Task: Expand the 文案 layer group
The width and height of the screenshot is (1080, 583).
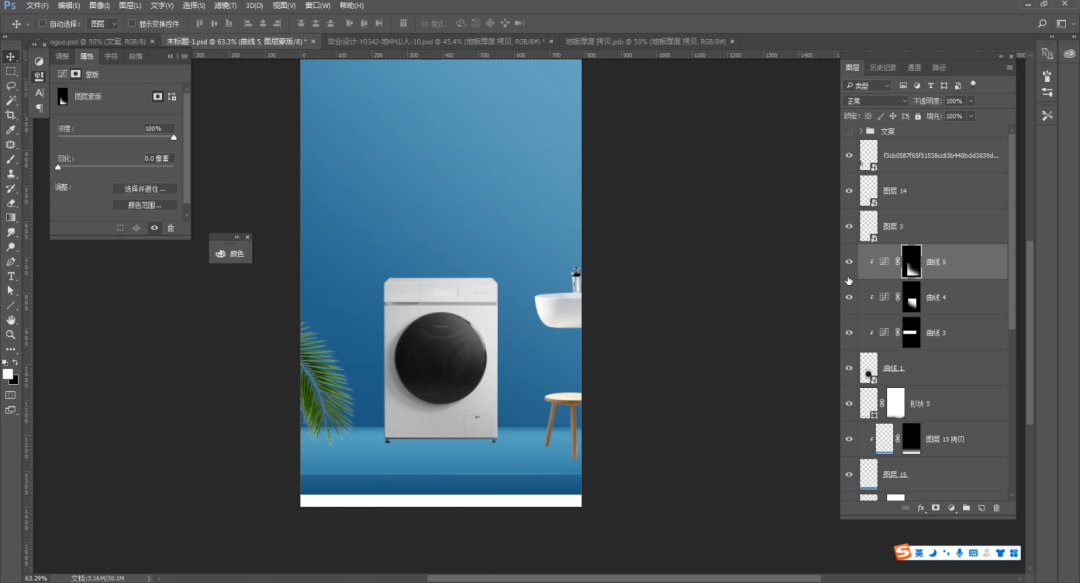Action: pos(860,131)
